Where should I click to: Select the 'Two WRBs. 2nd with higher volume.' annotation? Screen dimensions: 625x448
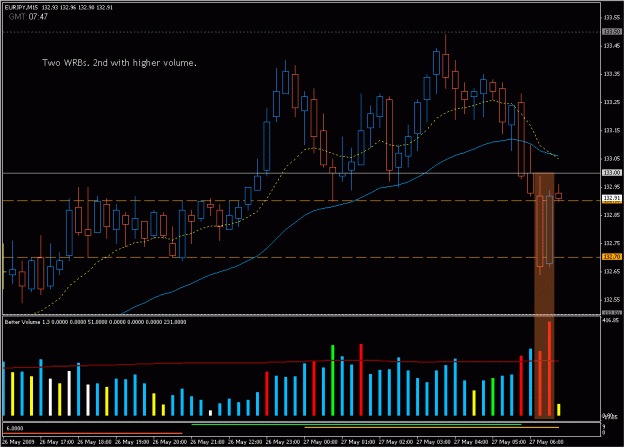tap(120, 63)
